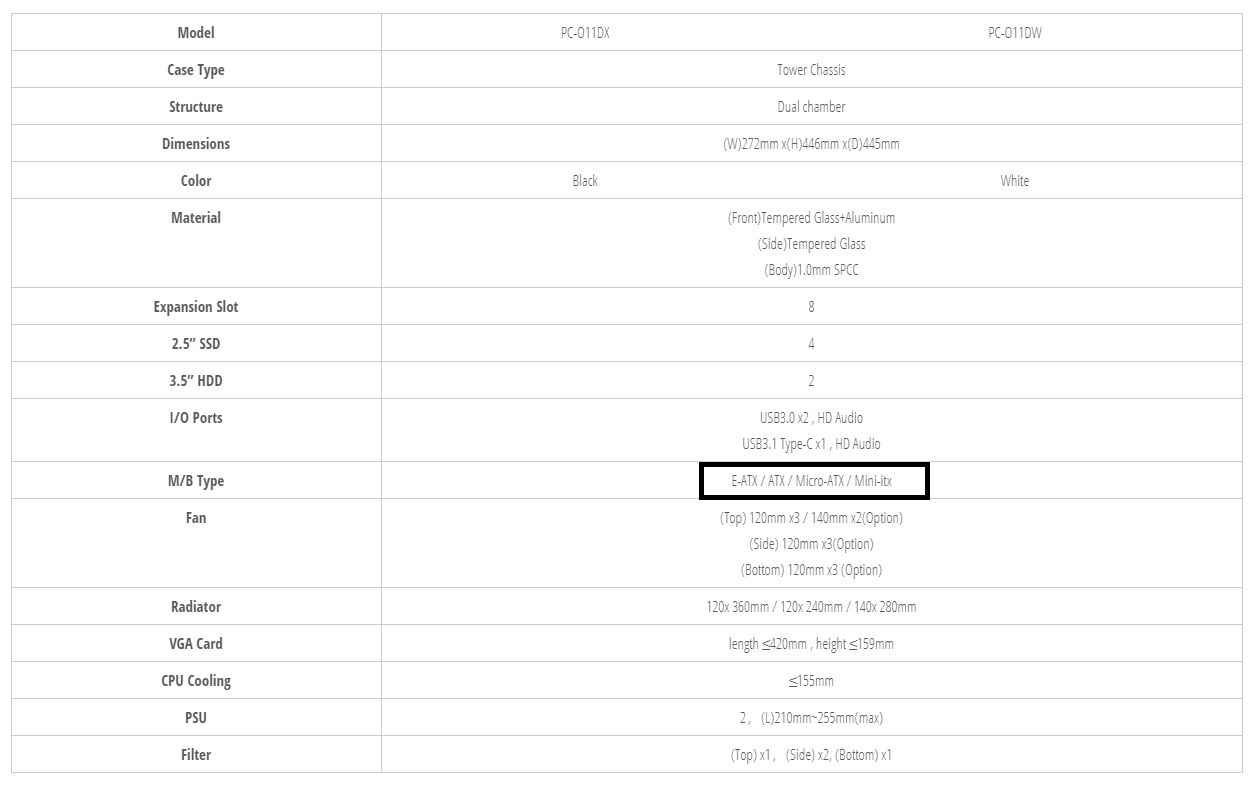Click the (Body)1.0mm SPCC material line
This screenshot has width=1257, height=785.
click(811, 270)
